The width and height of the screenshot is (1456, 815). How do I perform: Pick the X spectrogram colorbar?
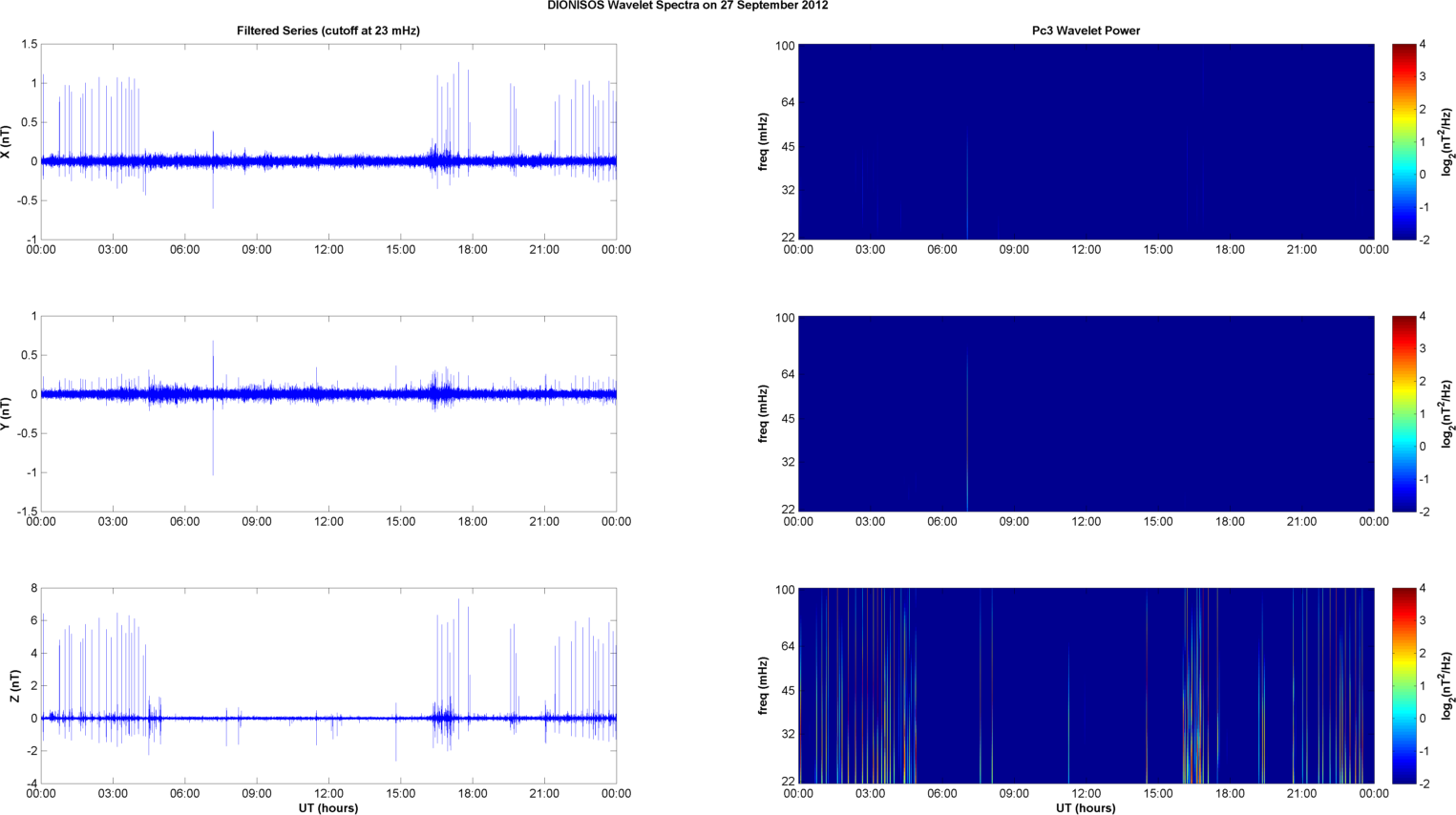point(1403,142)
